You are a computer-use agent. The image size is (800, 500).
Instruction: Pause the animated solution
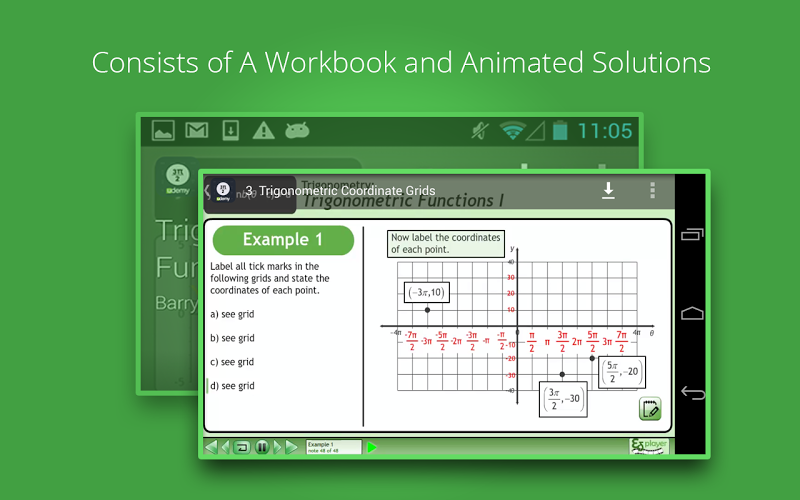tap(262, 447)
